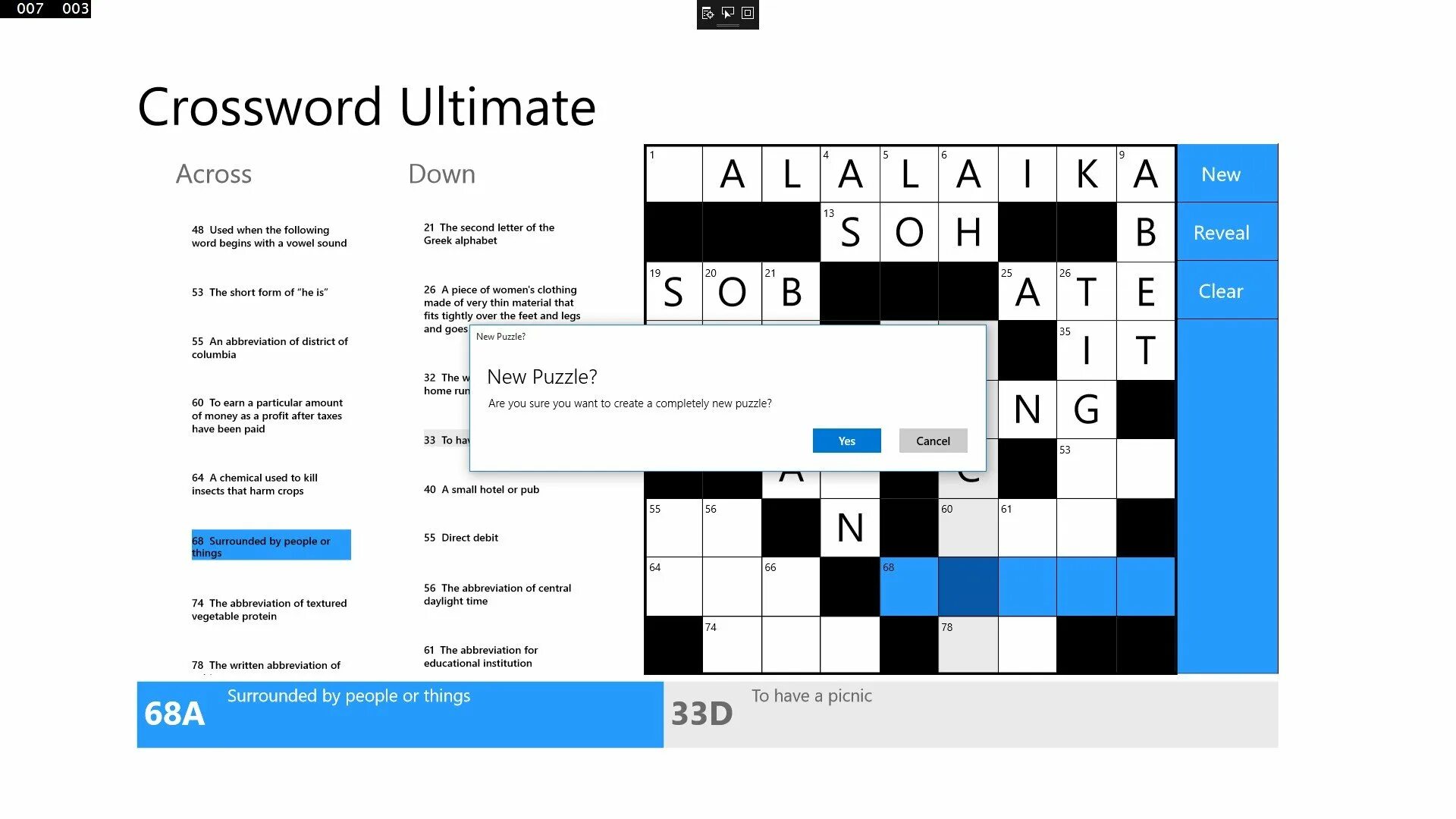Screen dimensions: 1456x819
Task: Select clue 55 Direct debit Down
Action: (461, 537)
